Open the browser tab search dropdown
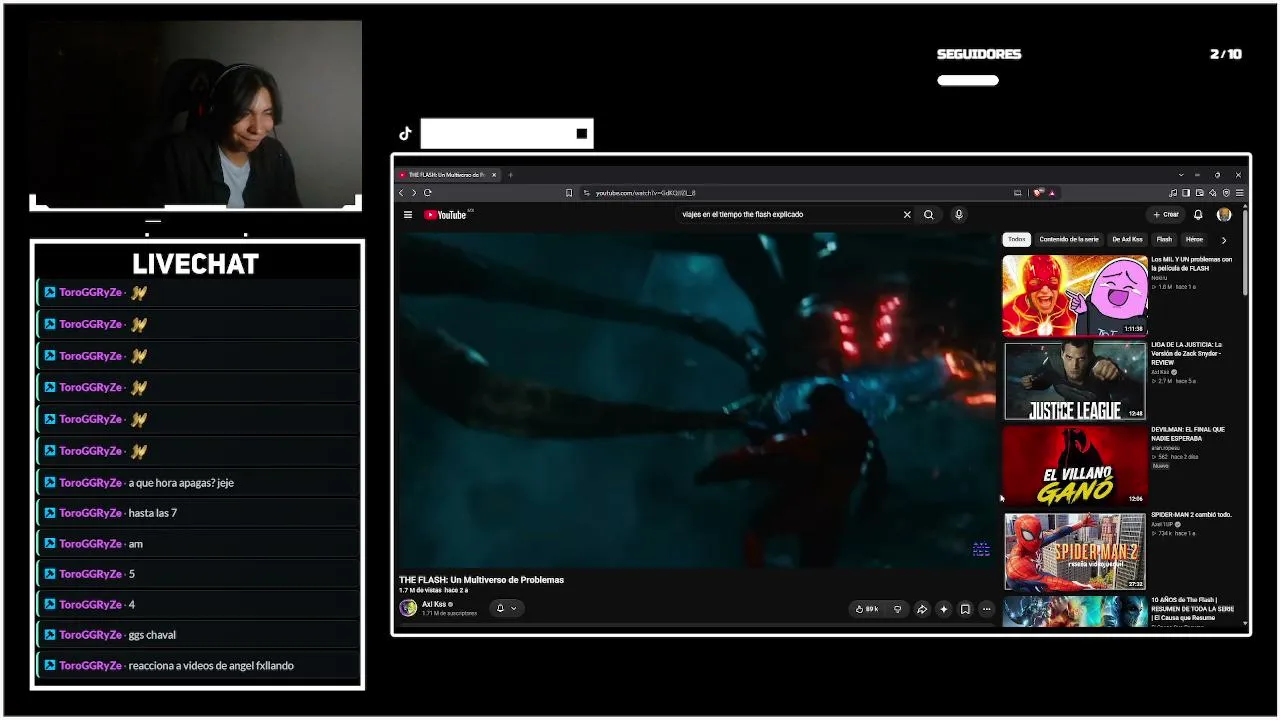1280x720 pixels. click(x=1181, y=175)
